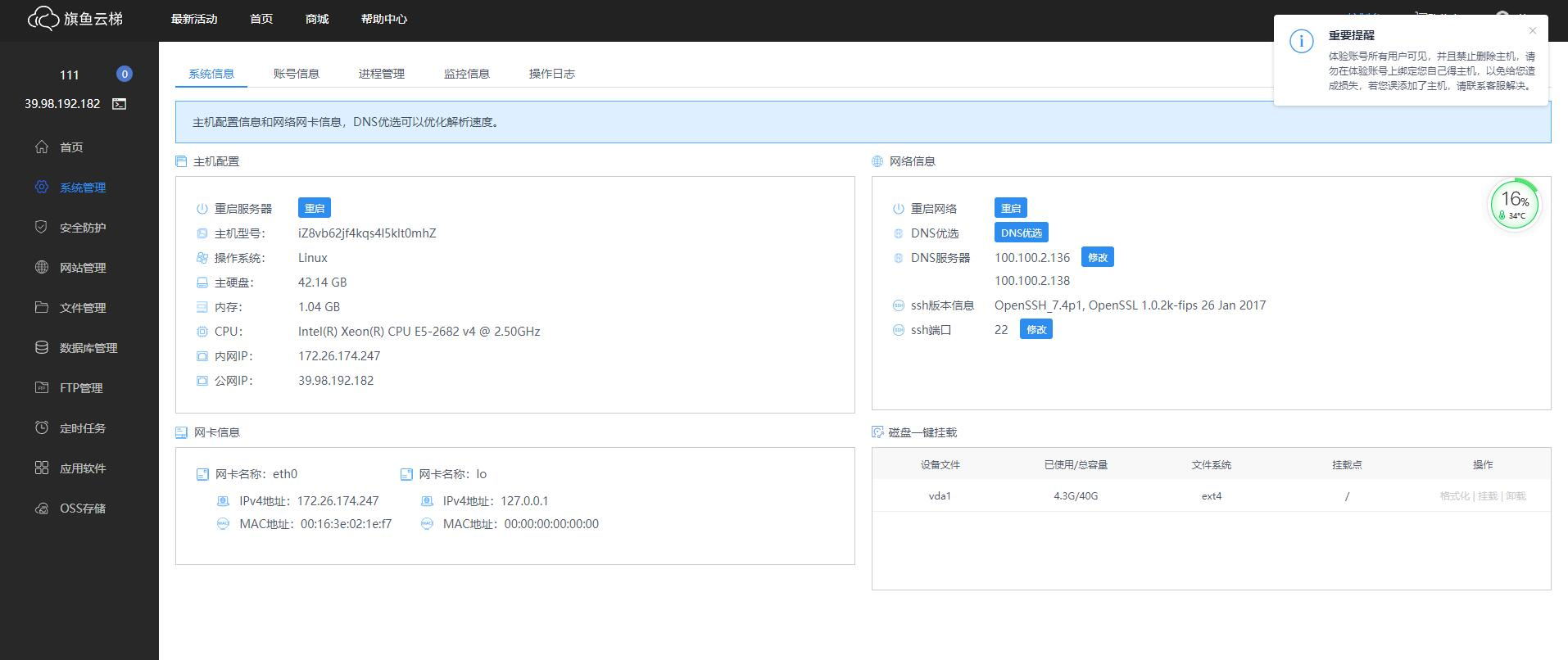Click the 主硬盘 disk icon
This screenshot has height=660, width=1568.
click(x=202, y=283)
